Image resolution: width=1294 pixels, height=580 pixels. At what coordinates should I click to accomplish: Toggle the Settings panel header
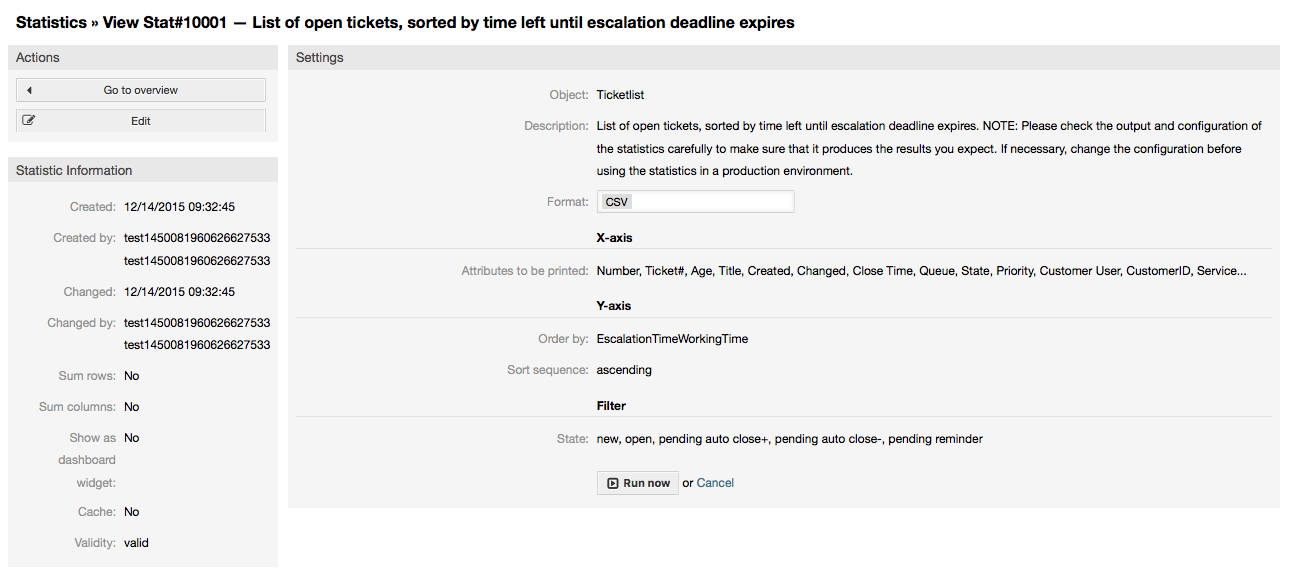coord(783,58)
